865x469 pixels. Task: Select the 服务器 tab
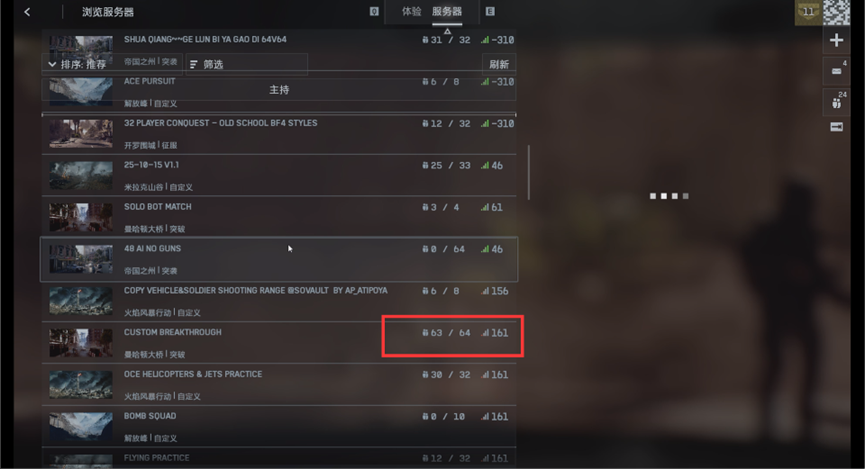pyautogui.click(x=447, y=12)
